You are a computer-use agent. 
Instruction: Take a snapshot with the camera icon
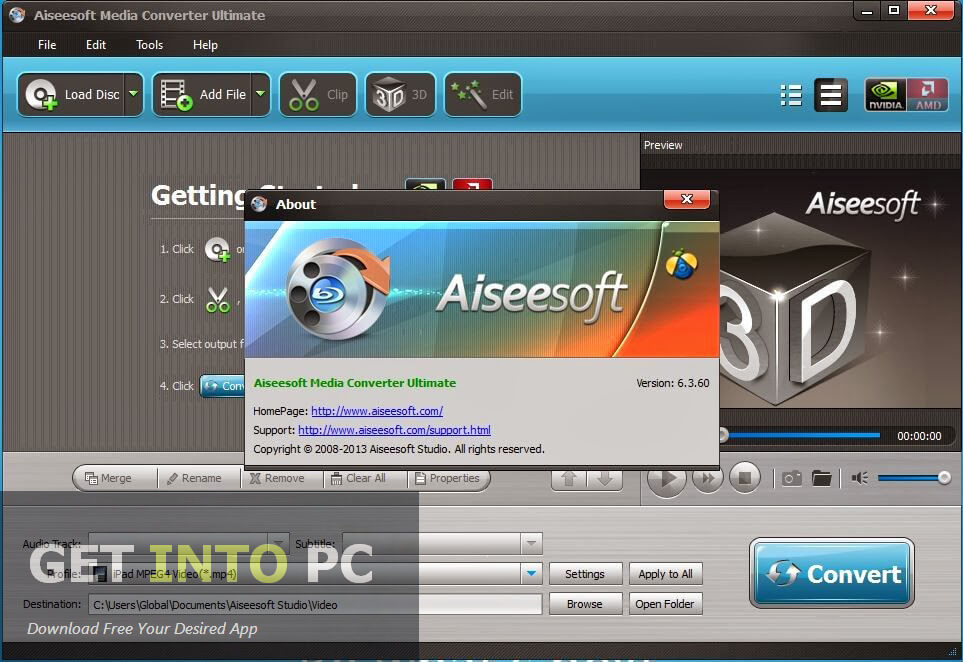(792, 478)
